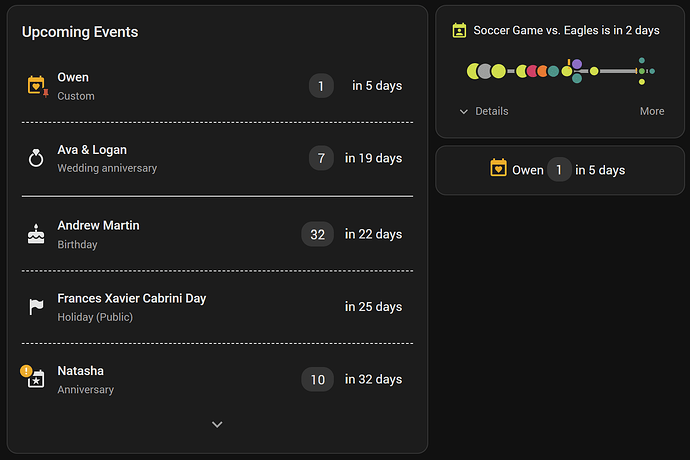Expand the Upcoming Events list with bottom chevron
This screenshot has height=460, width=690.
(x=217, y=424)
